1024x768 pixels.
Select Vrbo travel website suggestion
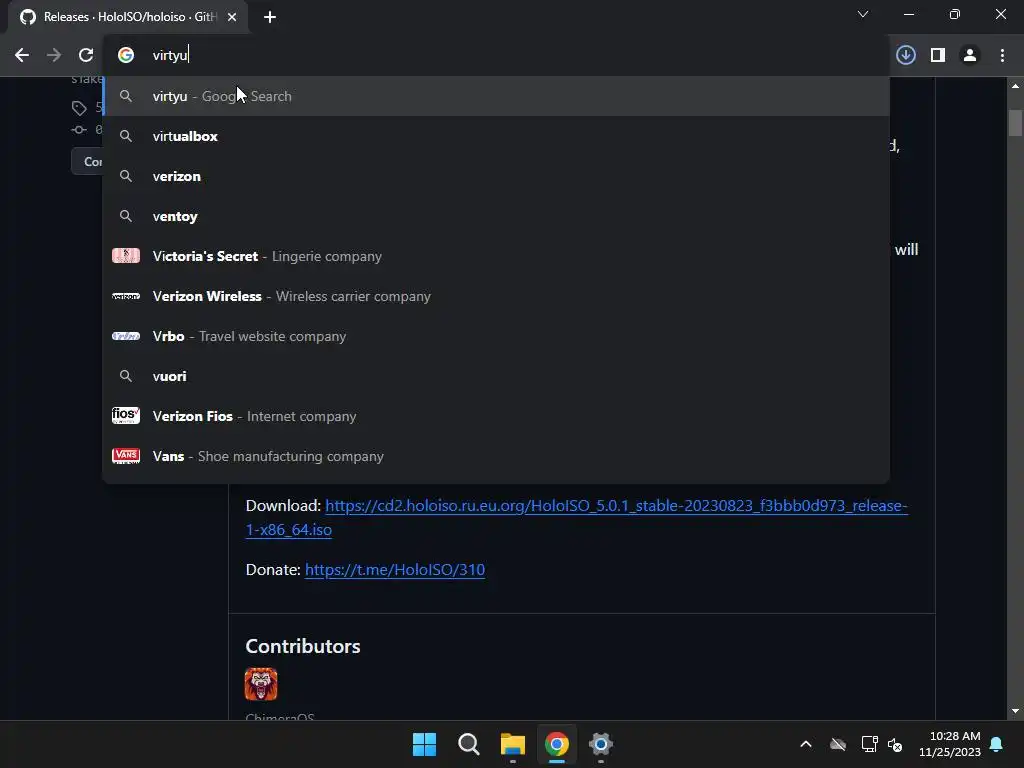coord(496,336)
